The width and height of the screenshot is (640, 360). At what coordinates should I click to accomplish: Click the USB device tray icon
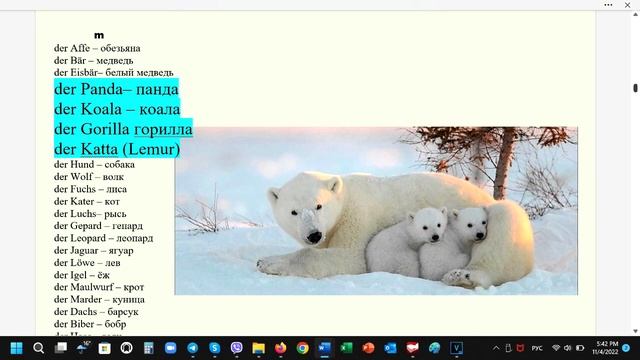tap(508, 348)
